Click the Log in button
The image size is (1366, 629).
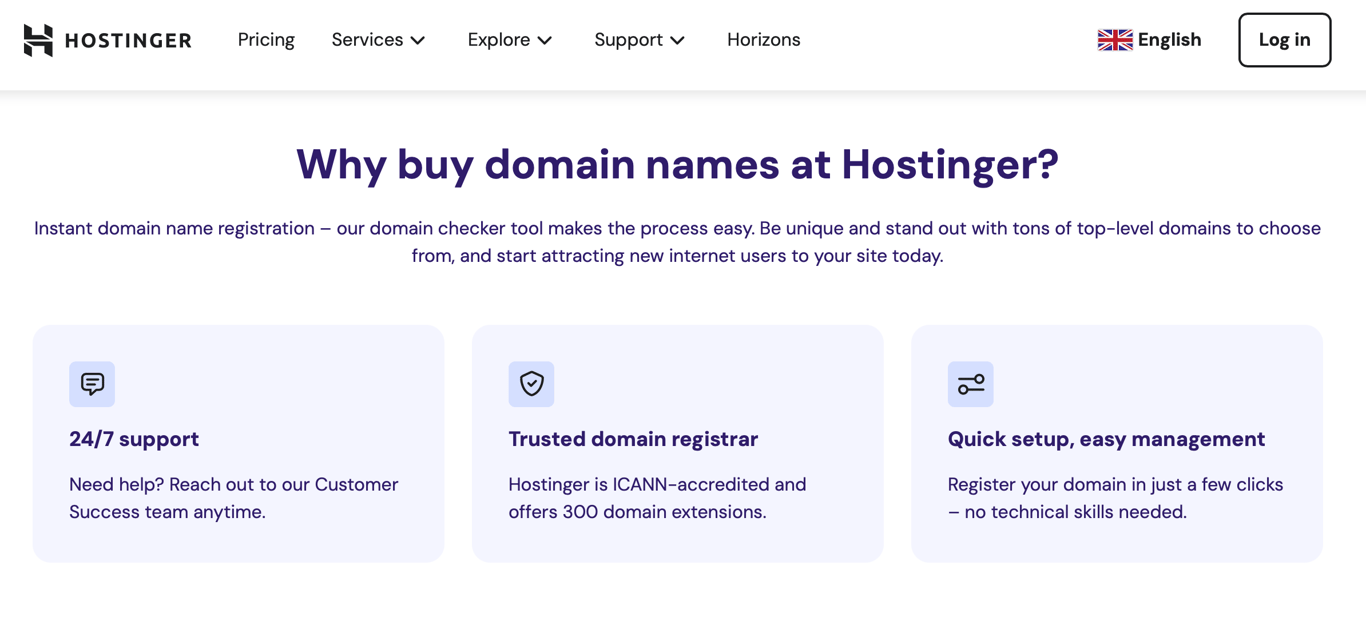1284,40
